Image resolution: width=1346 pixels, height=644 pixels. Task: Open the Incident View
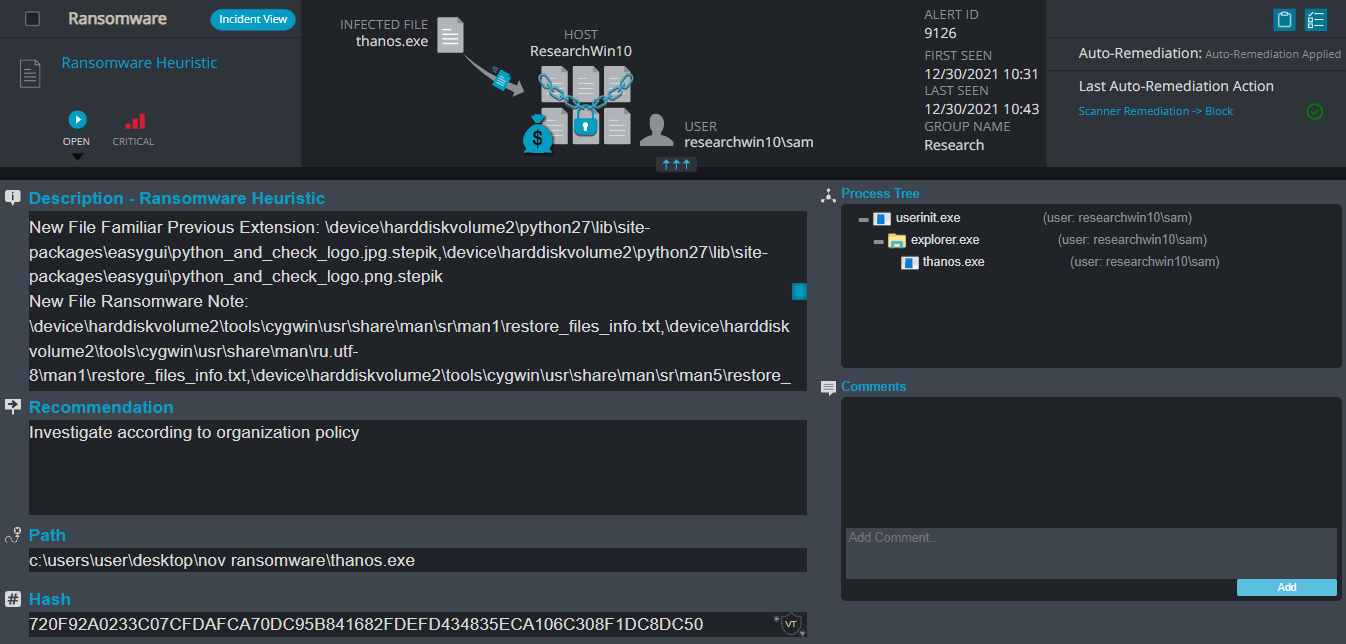(253, 19)
